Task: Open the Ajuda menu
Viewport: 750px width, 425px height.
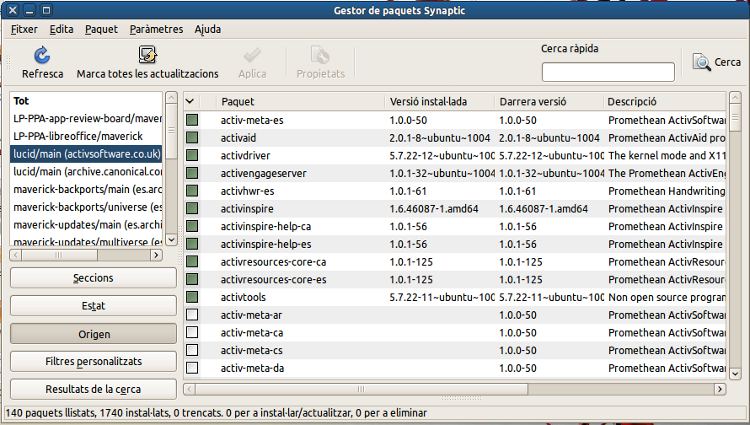Action: 208,29
